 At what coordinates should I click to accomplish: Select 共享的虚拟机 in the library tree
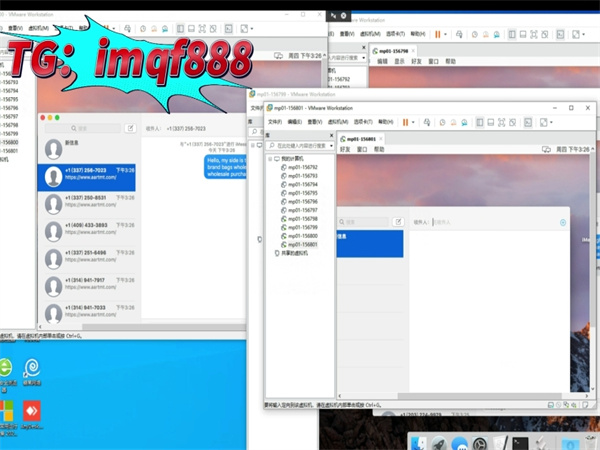(297, 253)
